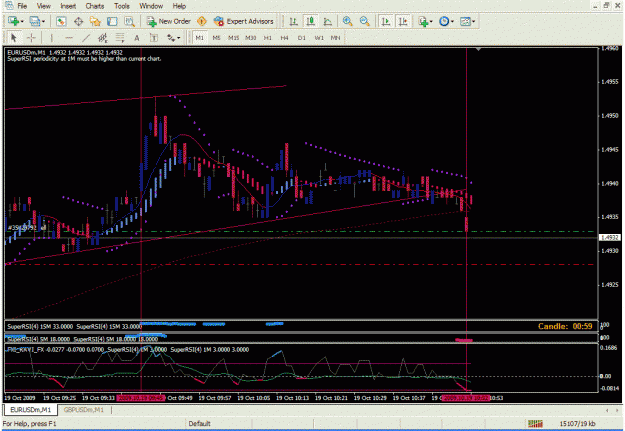Expand the New Chart dropdown arrow

(22, 22)
